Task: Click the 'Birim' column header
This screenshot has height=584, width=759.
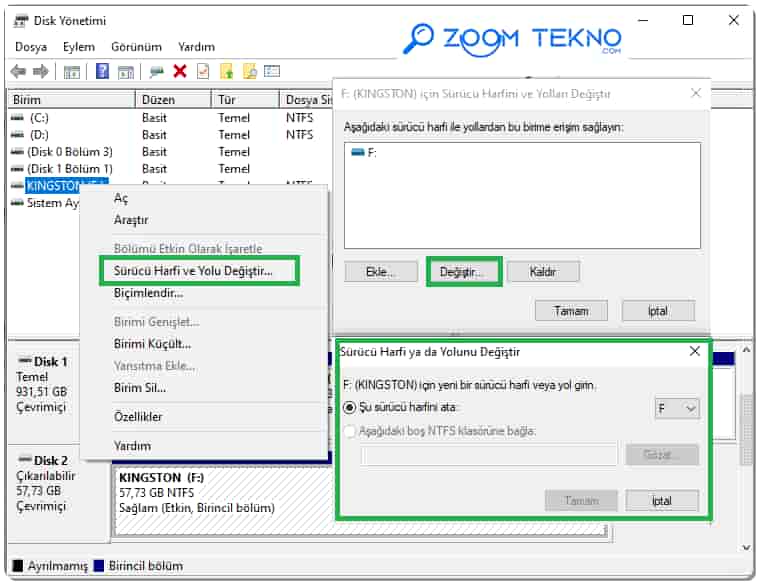Action: tap(71, 100)
